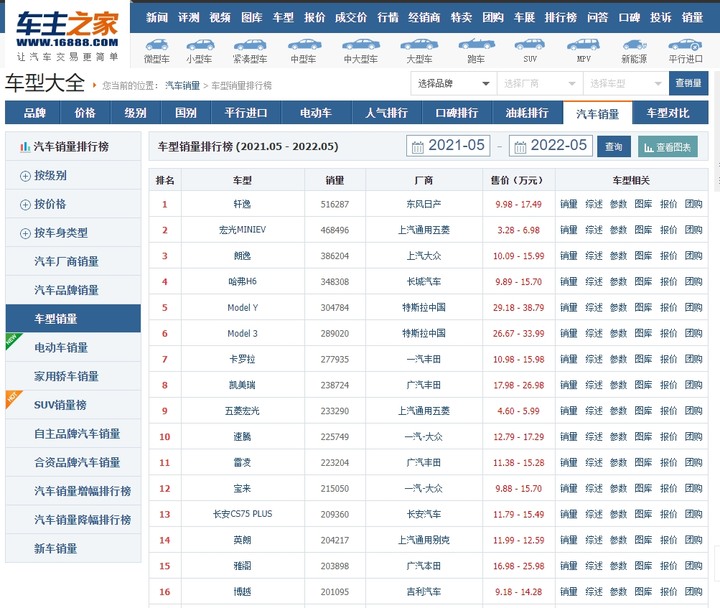Open the 紧凑型车 category icon
720x608 pixels.
coord(250,45)
